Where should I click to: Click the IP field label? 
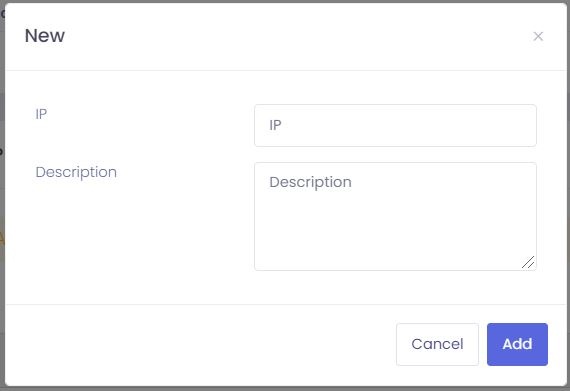41,114
